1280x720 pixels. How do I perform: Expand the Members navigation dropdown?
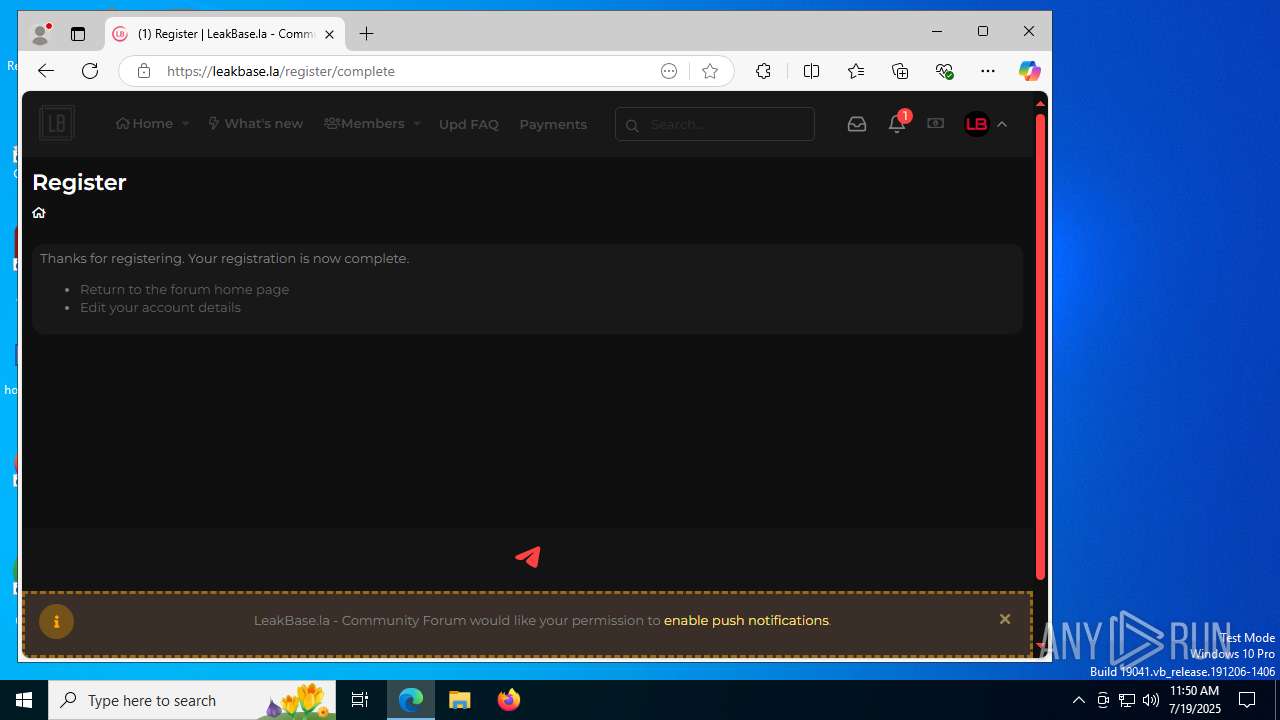tap(416, 124)
